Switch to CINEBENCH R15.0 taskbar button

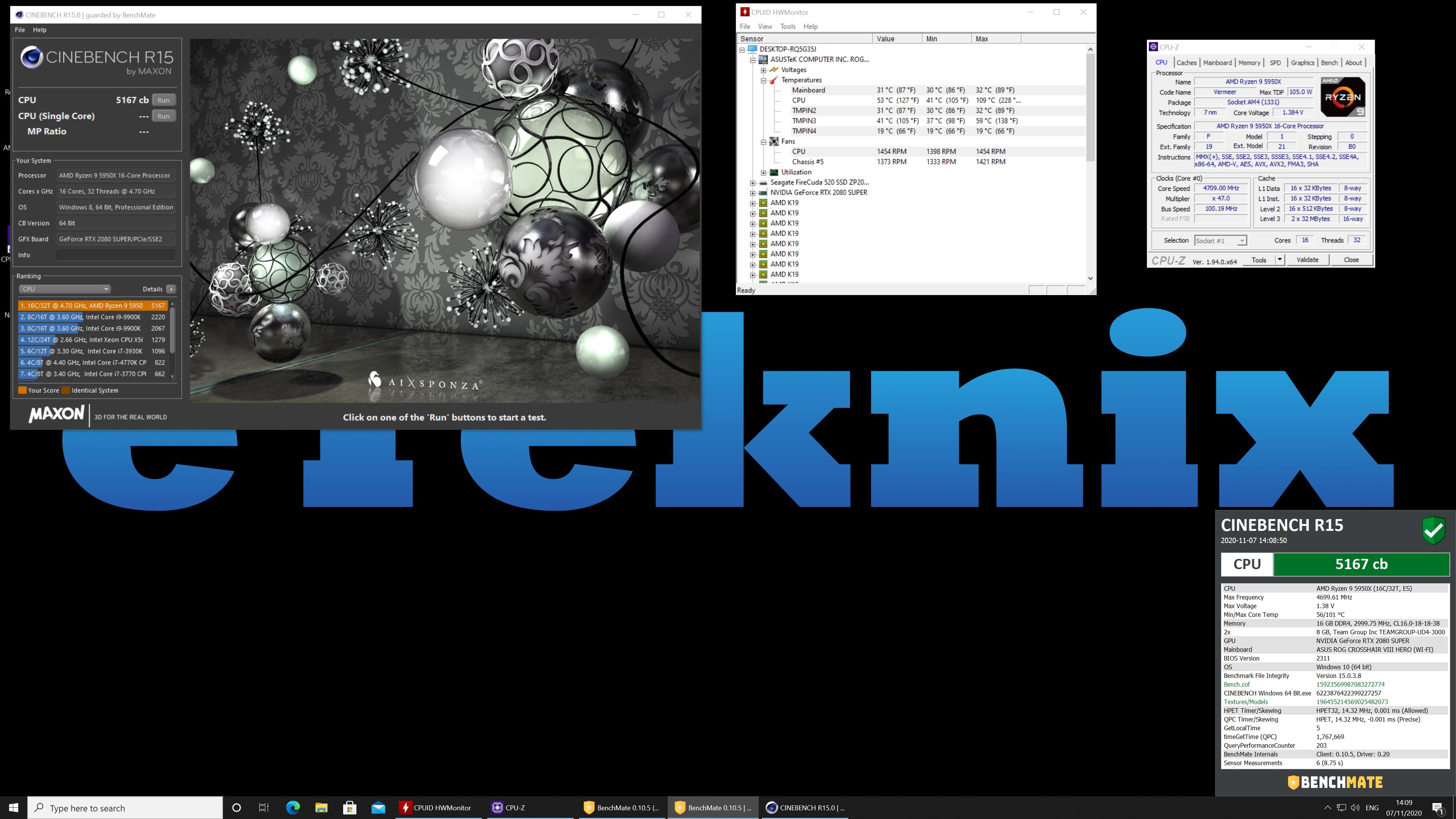click(x=805, y=808)
